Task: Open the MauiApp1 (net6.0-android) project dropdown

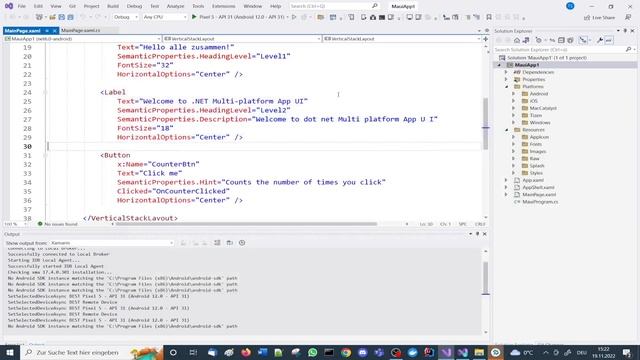Action: click(x=82, y=39)
